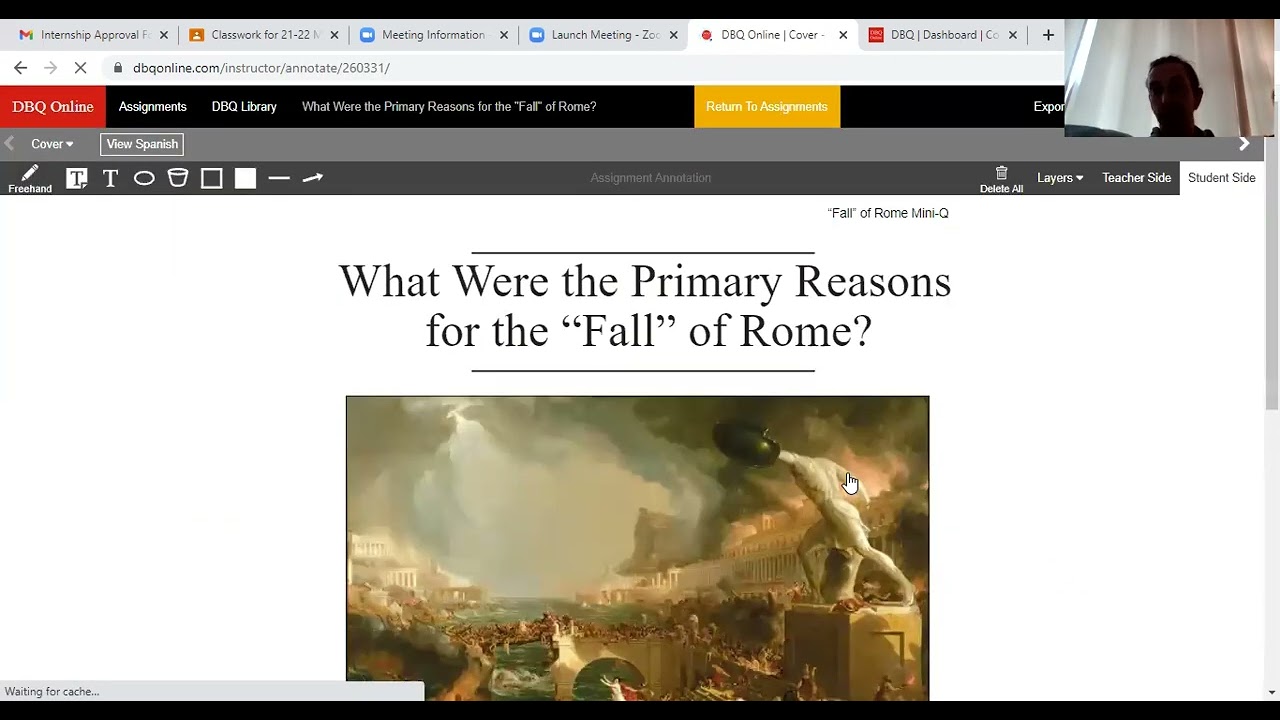
Task: Click the Export option in header
Action: (1048, 107)
